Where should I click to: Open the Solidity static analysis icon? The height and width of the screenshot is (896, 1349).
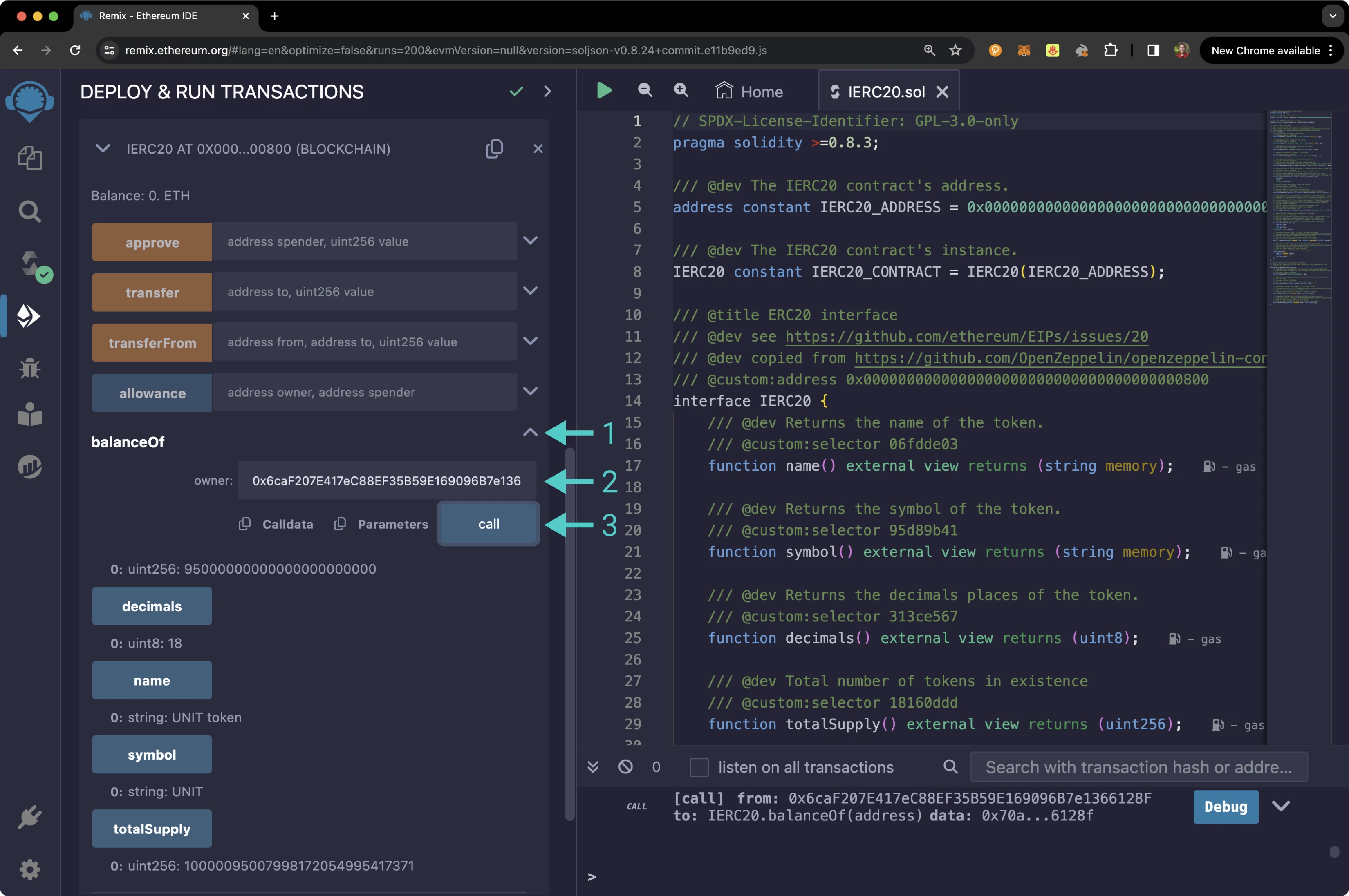click(x=30, y=466)
